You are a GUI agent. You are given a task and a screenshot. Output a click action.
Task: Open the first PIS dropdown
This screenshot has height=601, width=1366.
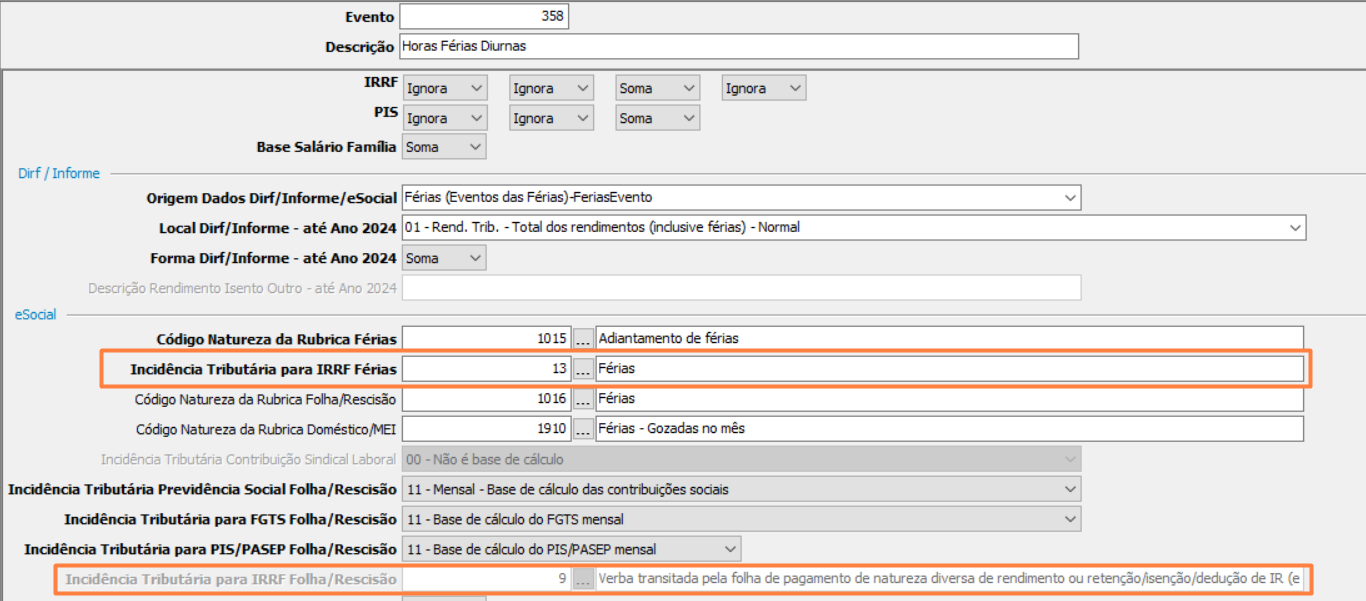[445, 118]
